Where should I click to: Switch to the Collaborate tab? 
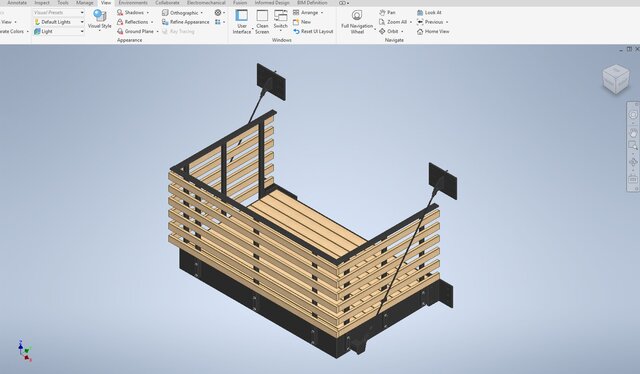(167, 3)
